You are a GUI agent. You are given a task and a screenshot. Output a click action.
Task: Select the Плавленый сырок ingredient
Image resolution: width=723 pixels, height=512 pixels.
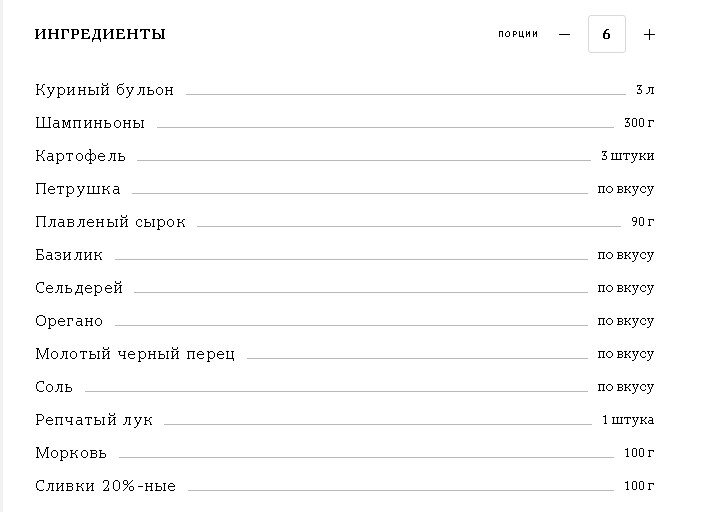[110, 222]
